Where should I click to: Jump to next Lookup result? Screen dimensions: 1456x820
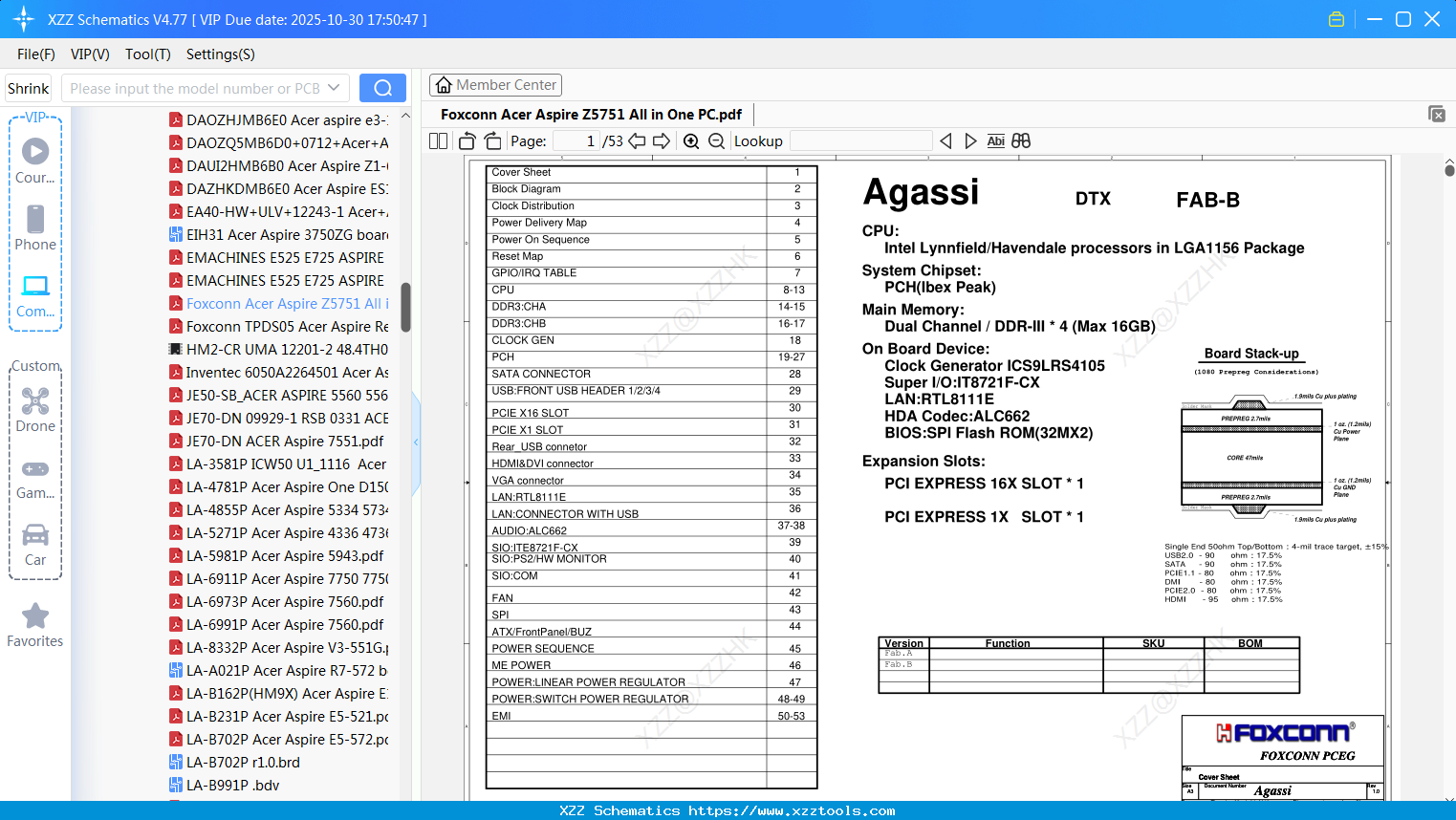[x=970, y=140]
